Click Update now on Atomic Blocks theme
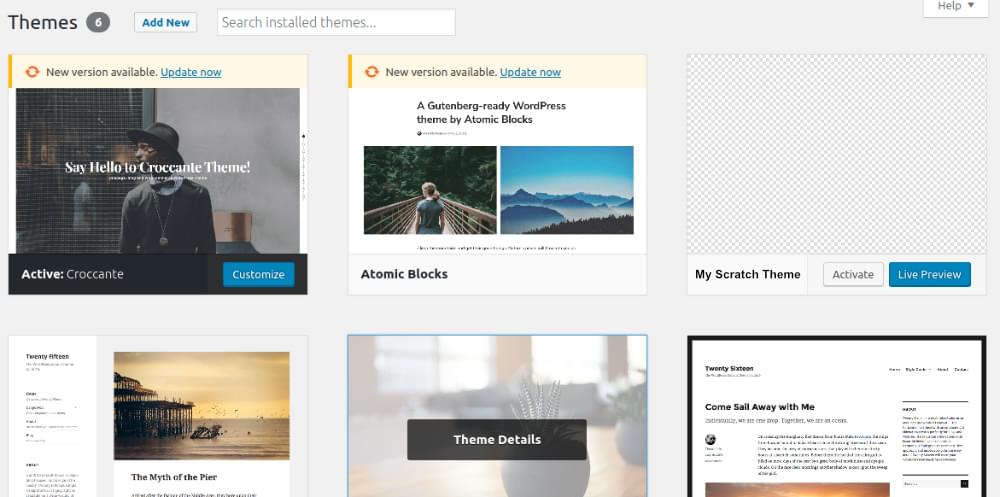This screenshot has width=1000, height=497. 530,72
